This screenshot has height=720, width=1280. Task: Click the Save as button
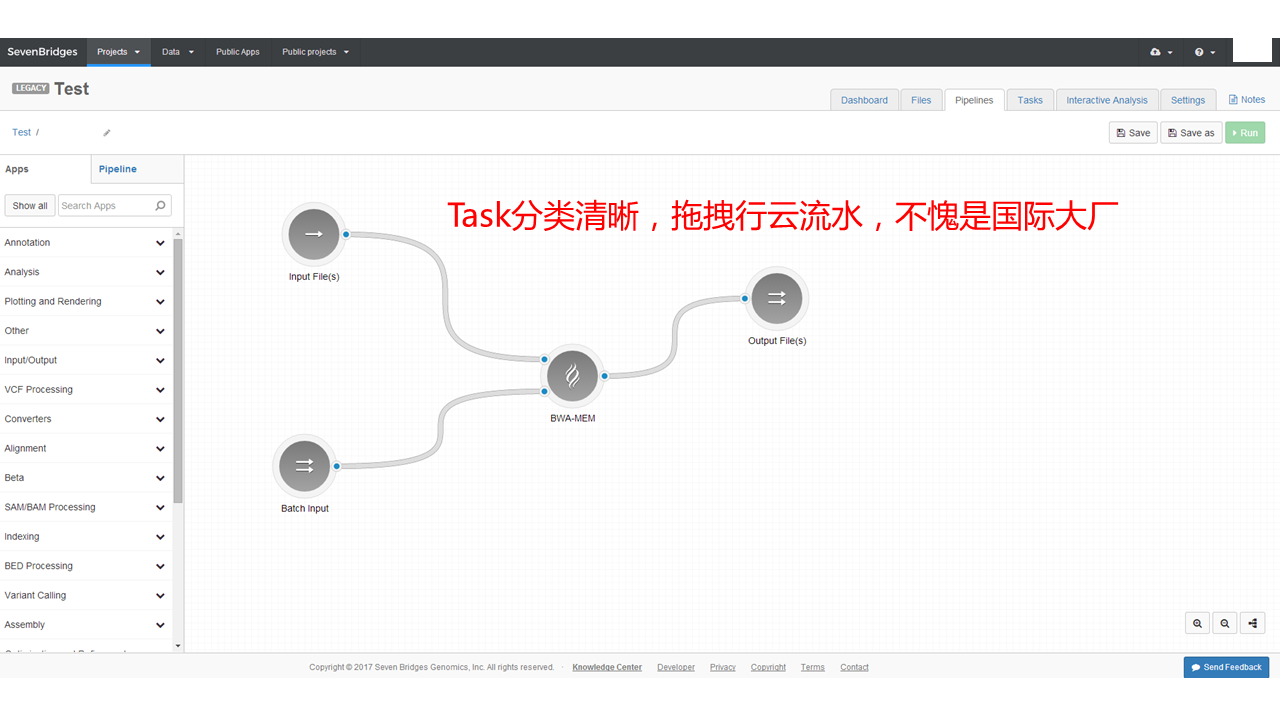(x=1191, y=132)
